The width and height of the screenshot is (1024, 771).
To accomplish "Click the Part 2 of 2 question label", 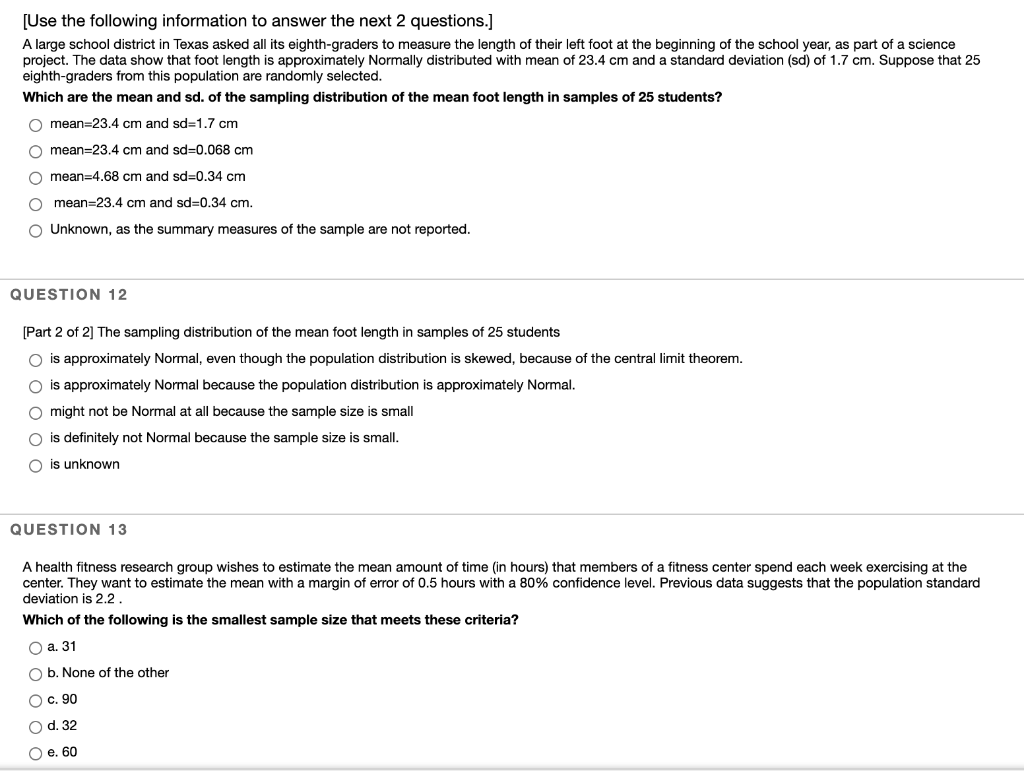I will [290, 332].
